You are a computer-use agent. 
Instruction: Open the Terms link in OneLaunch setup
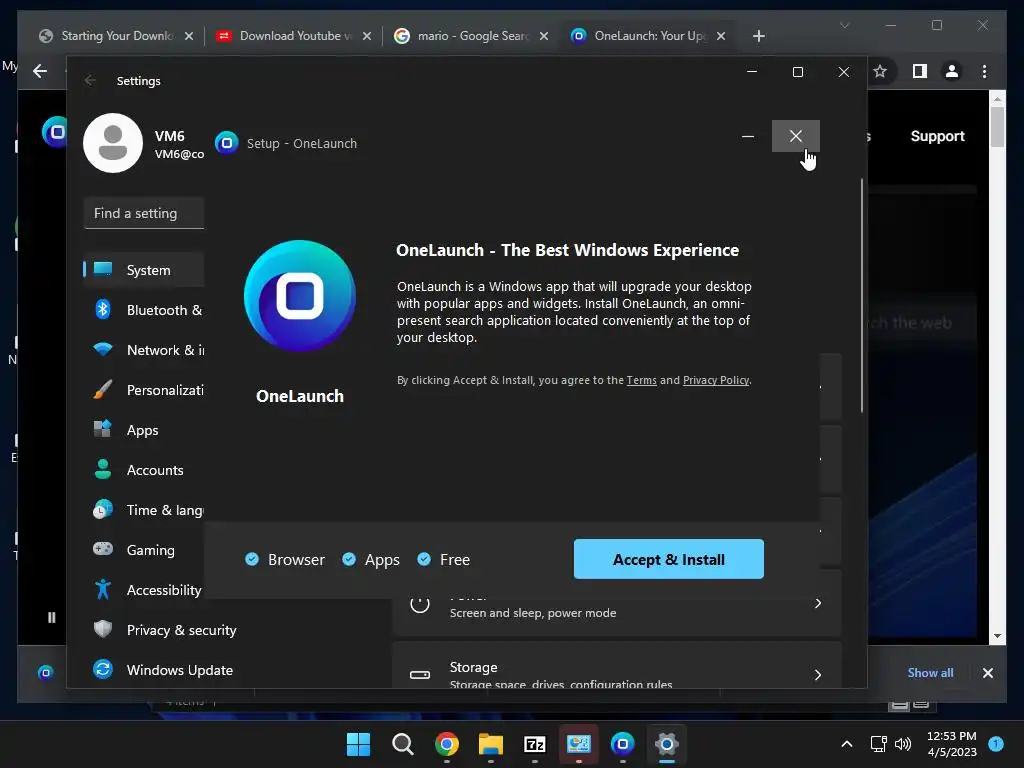coord(641,380)
